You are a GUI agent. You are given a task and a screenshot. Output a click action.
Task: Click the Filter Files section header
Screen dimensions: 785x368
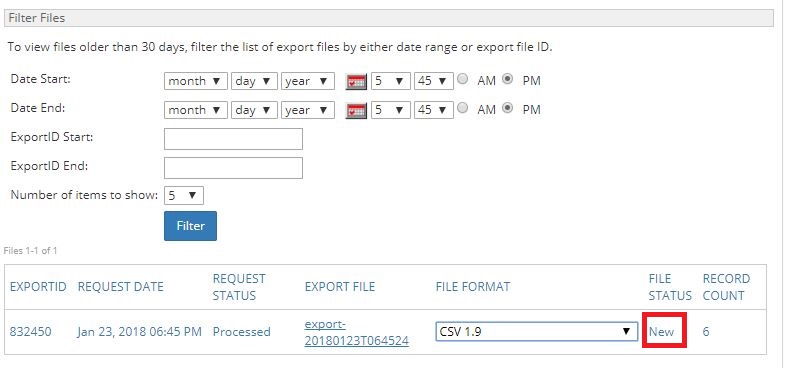tap(388, 19)
